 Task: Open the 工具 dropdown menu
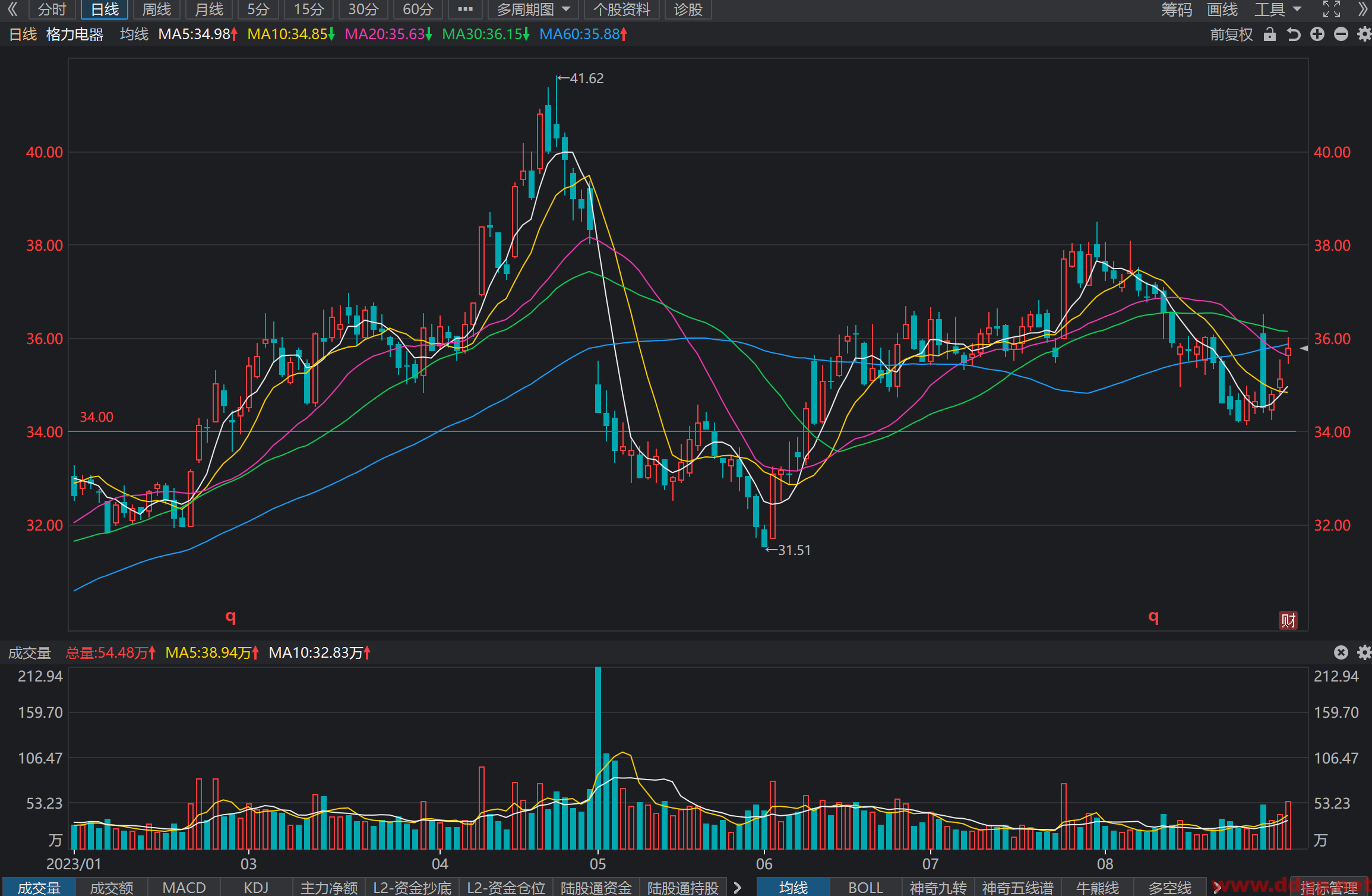[x=1278, y=10]
